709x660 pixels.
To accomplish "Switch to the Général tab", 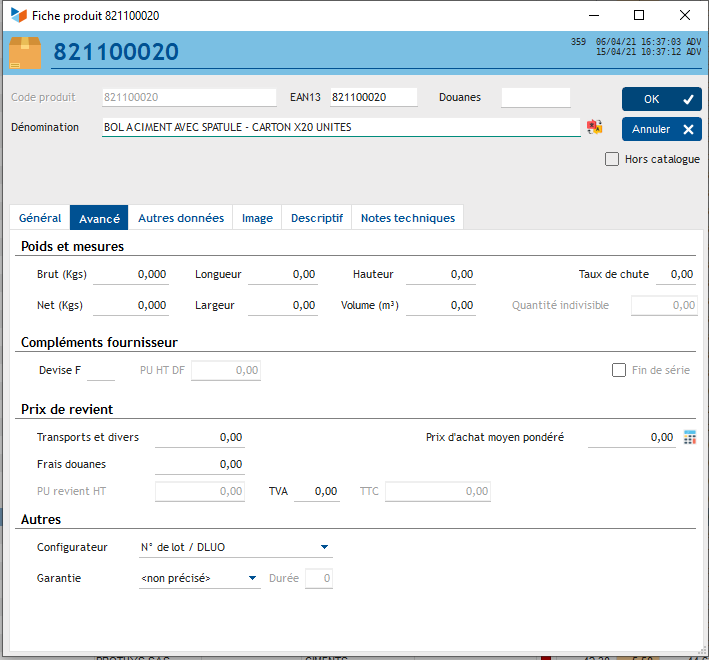I will [x=40, y=218].
